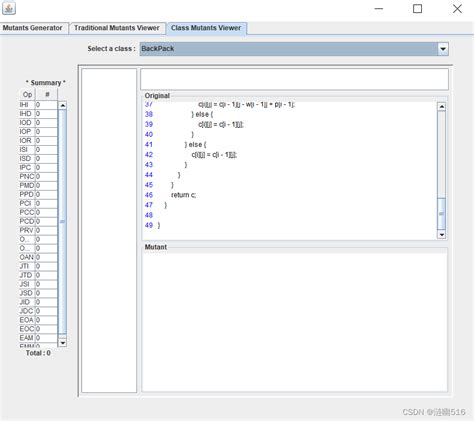
Task: Select the Class Mutants Viewer tab
Action: pyautogui.click(x=206, y=28)
